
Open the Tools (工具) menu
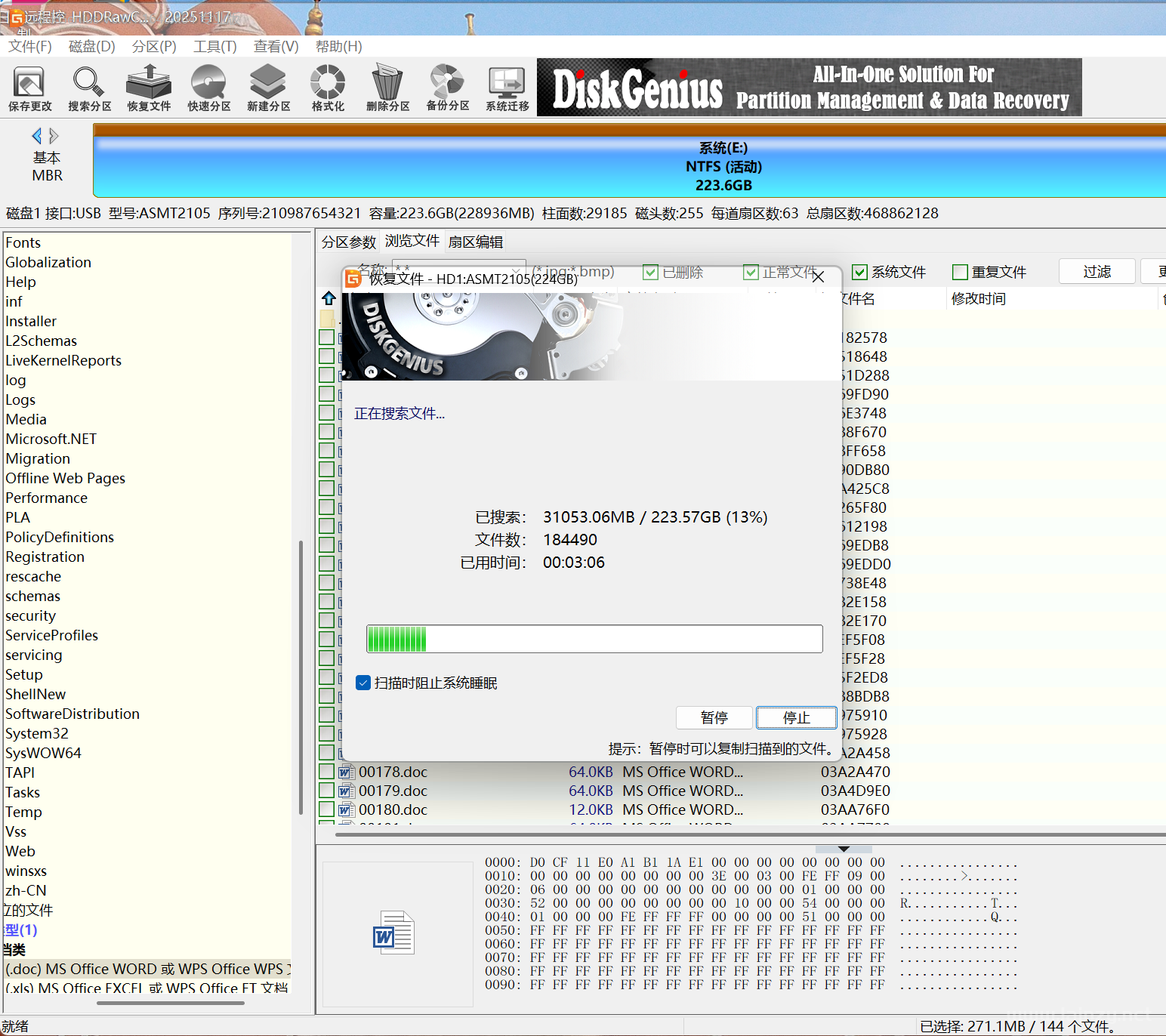point(214,47)
